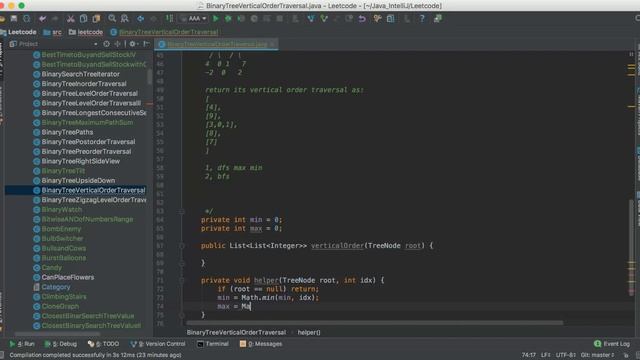Click the Save All toolbar icon
Image resolution: width=640 pixels, height=360 pixels.
(14, 19)
